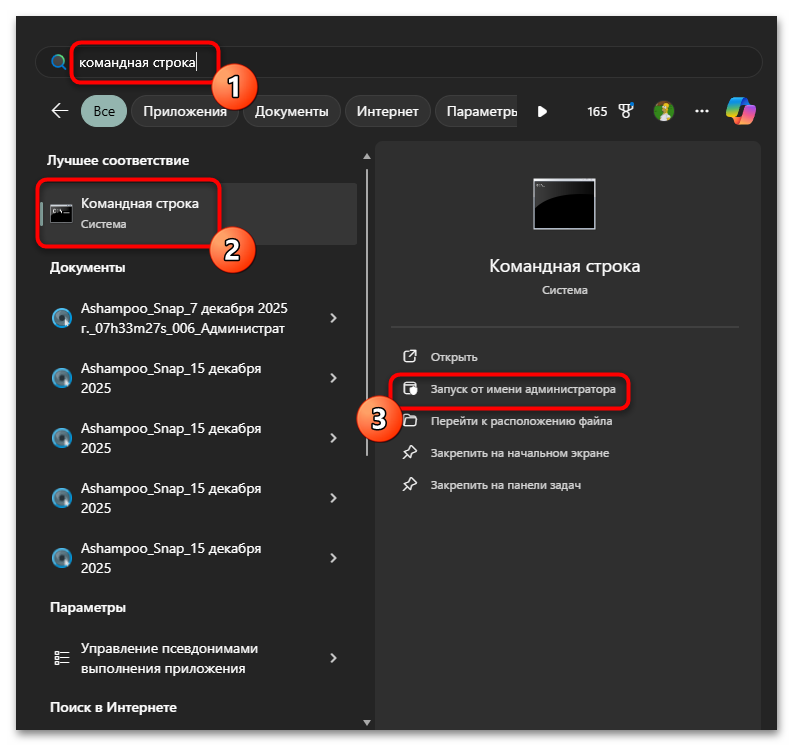Viewport: 793px width, 746px height.
Task: Choose Перейти к расположению файла
Action: point(521,421)
